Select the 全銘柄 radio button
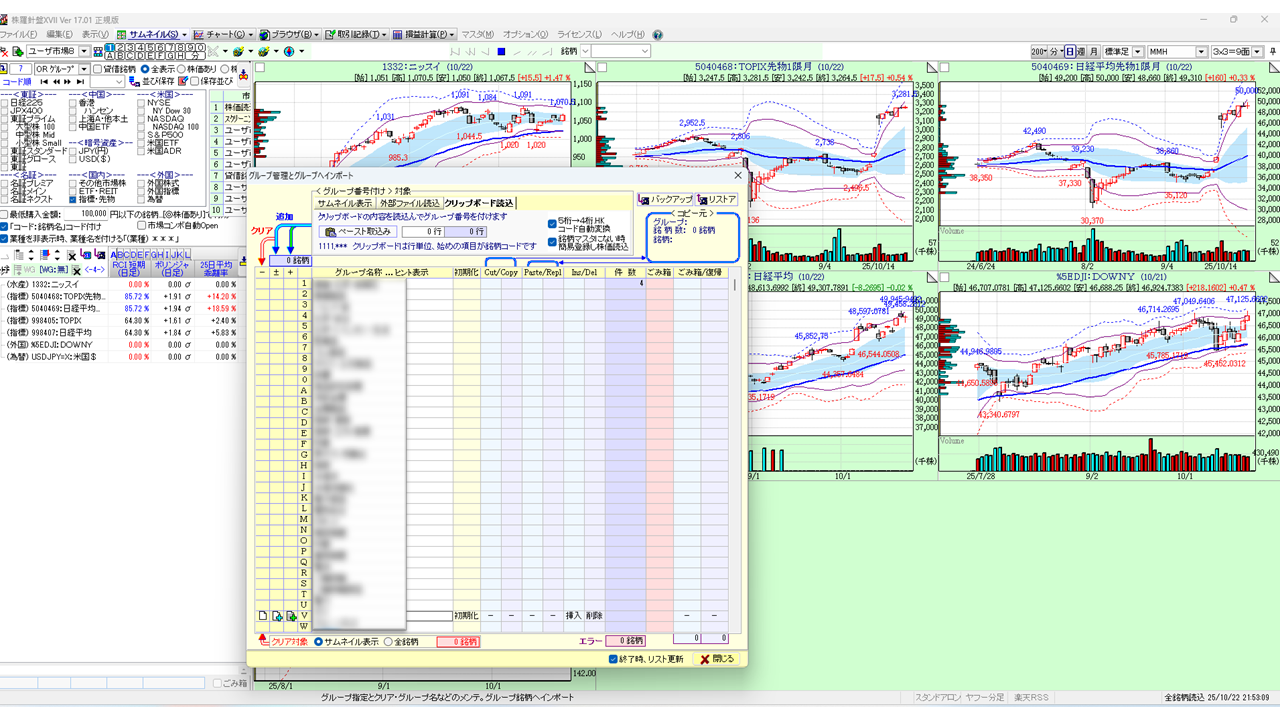 pos(389,642)
